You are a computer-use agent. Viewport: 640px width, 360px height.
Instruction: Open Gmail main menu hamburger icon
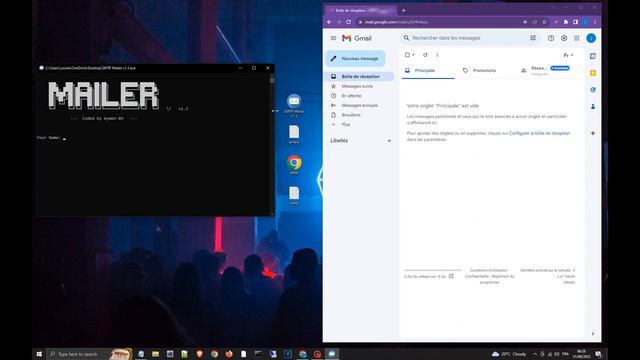click(x=333, y=38)
